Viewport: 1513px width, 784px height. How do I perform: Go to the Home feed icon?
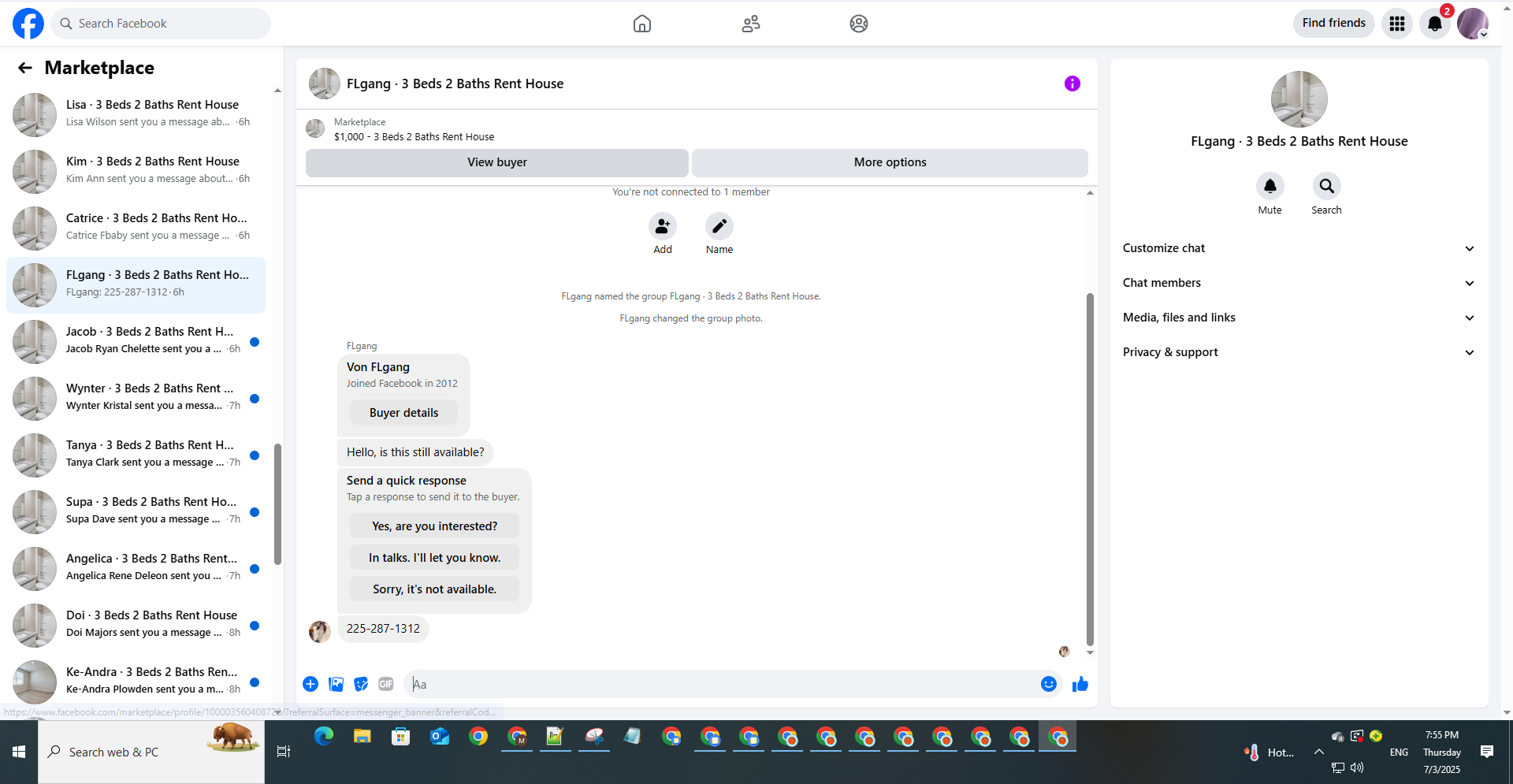coord(642,24)
